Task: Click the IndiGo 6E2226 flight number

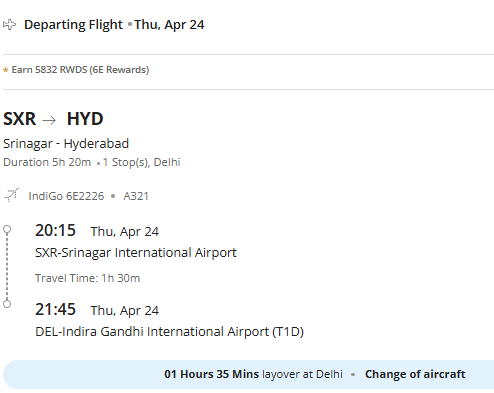Action: [x=66, y=196]
